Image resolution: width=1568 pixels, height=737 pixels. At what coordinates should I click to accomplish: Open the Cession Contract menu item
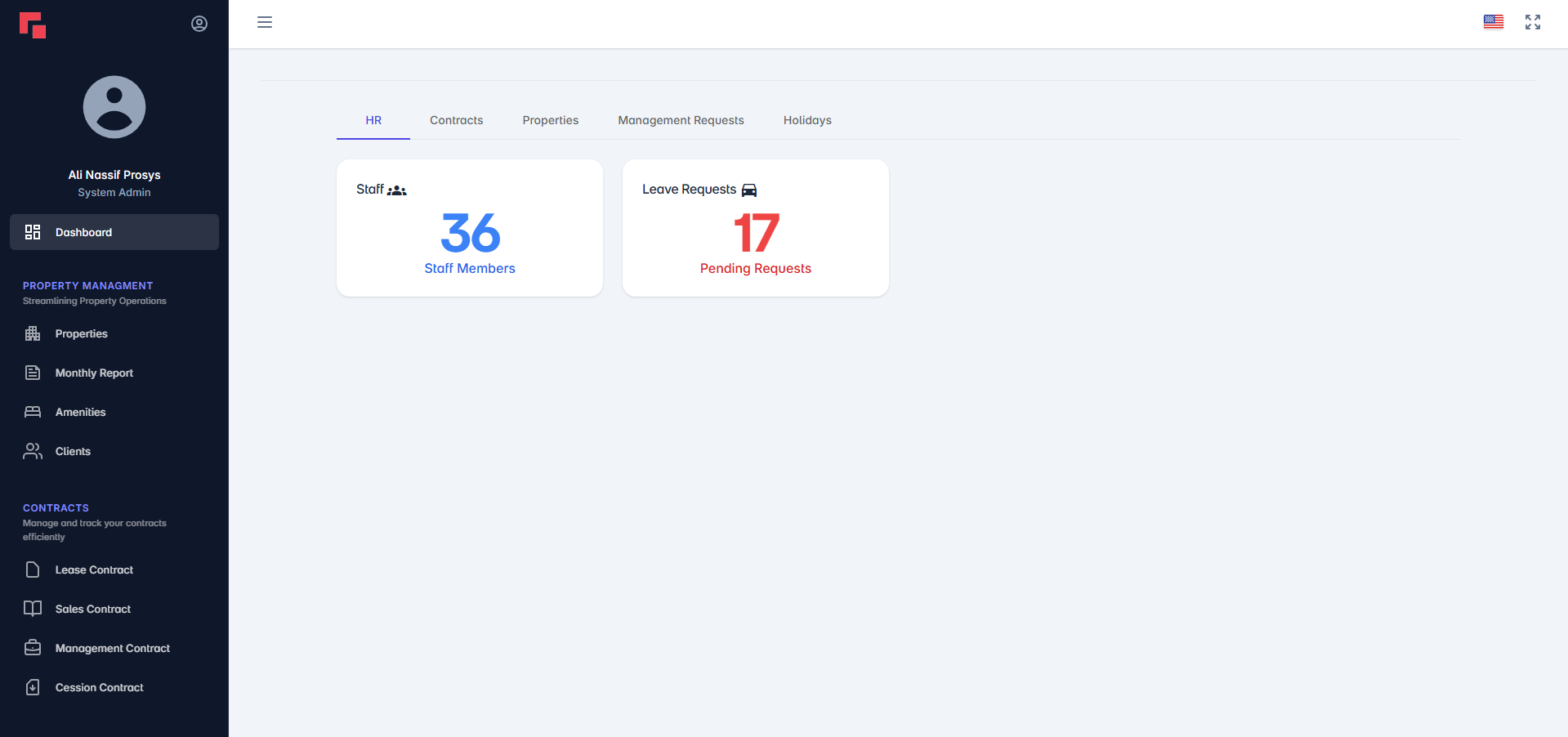click(99, 687)
